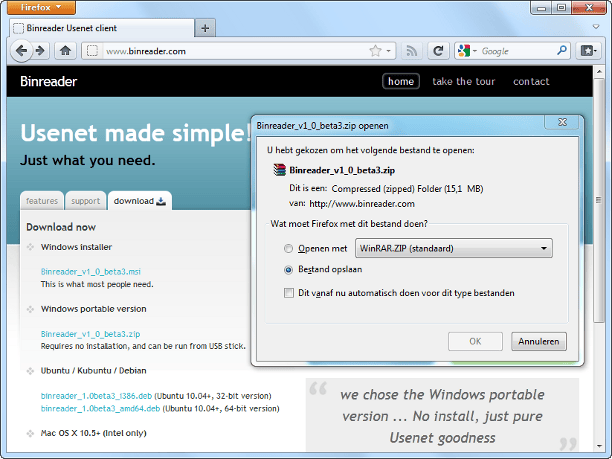Click the WinRAR archive file icon

pos(279,170)
